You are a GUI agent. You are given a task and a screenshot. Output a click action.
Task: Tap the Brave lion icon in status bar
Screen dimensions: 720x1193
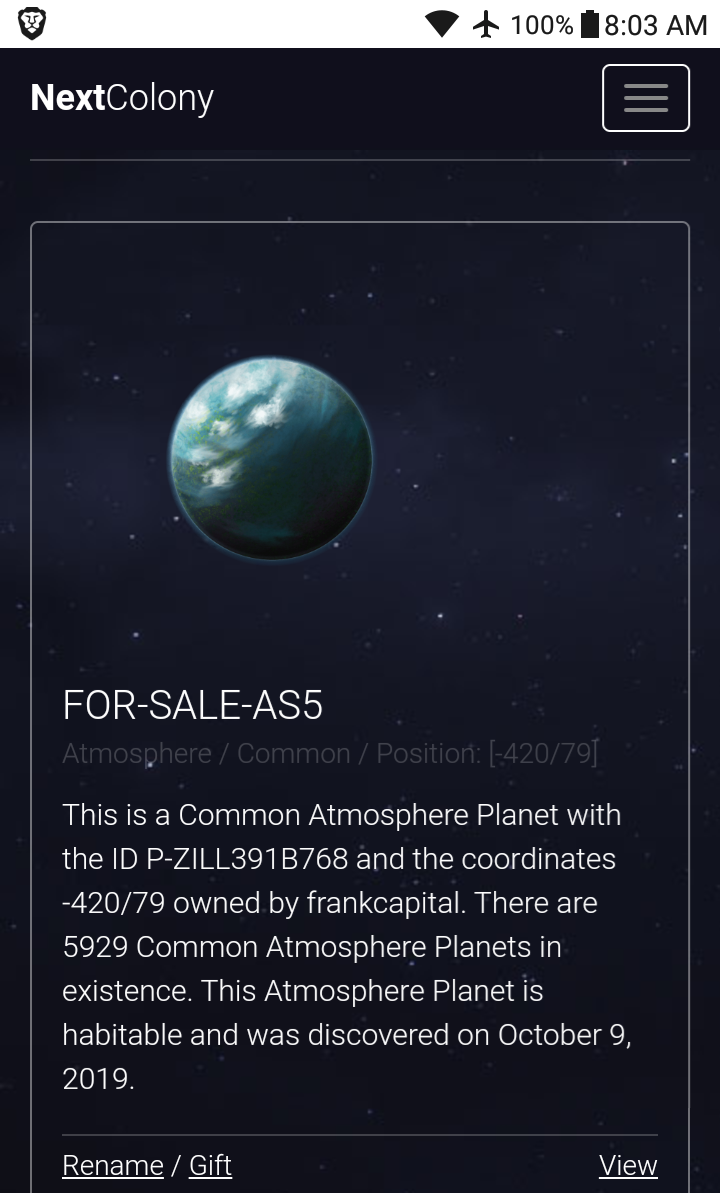(x=32, y=24)
